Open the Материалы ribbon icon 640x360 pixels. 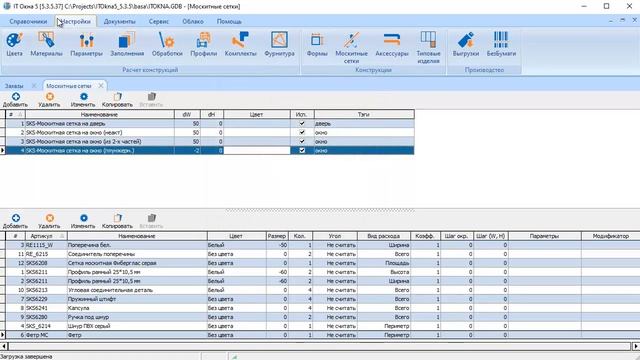[47, 44]
